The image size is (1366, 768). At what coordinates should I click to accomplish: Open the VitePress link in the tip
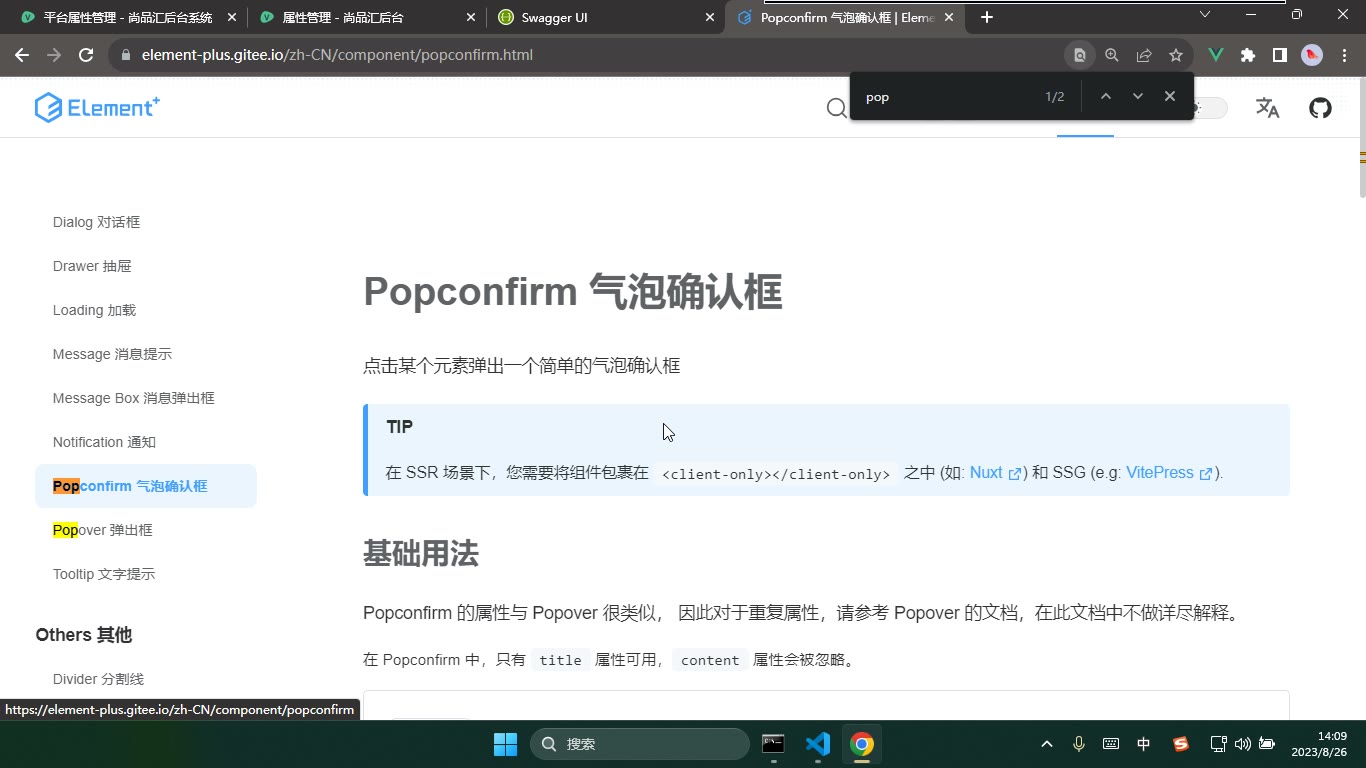pyautogui.click(x=1169, y=473)
